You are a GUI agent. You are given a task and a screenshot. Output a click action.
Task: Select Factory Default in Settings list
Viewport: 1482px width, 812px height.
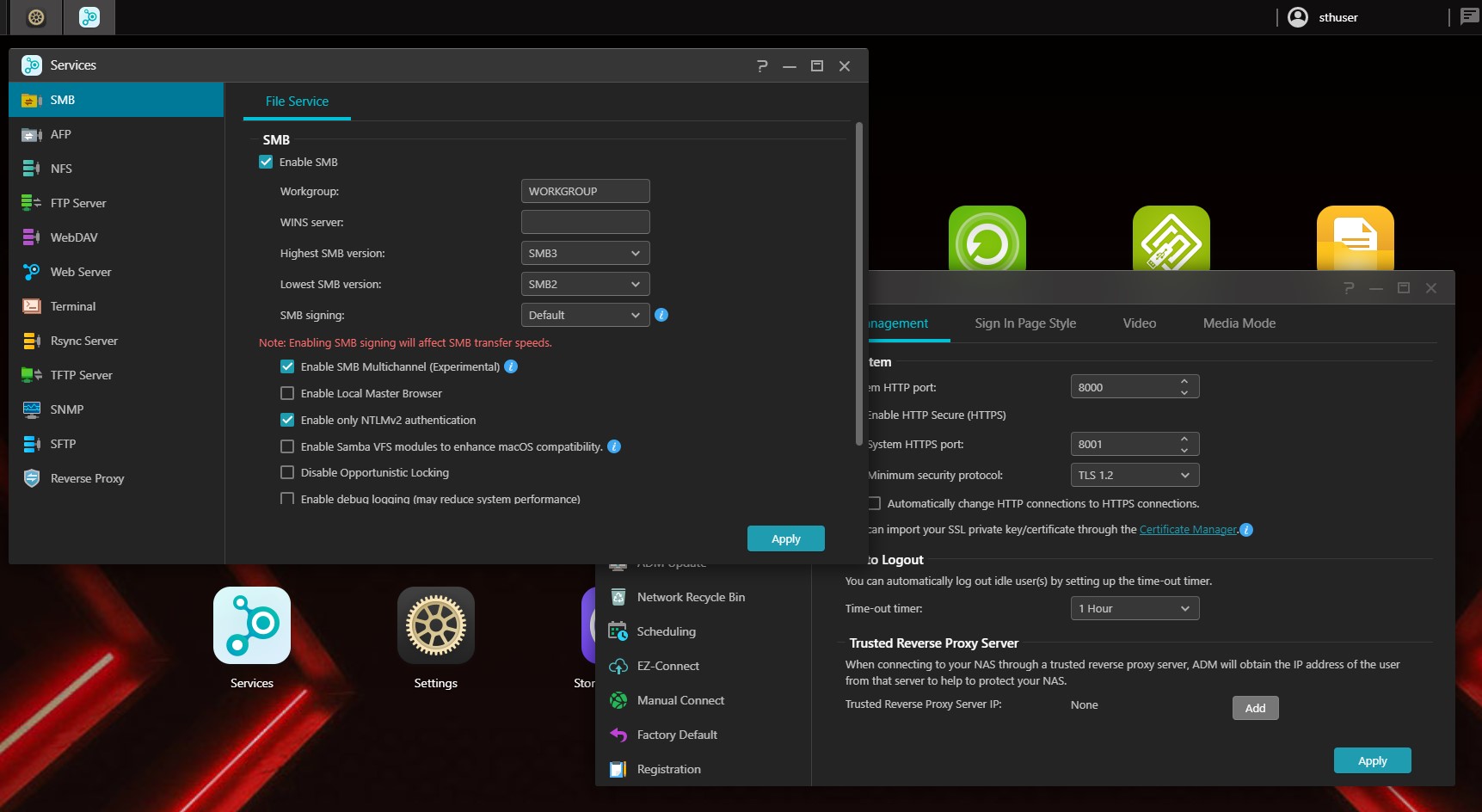click(x=676, y=735)
